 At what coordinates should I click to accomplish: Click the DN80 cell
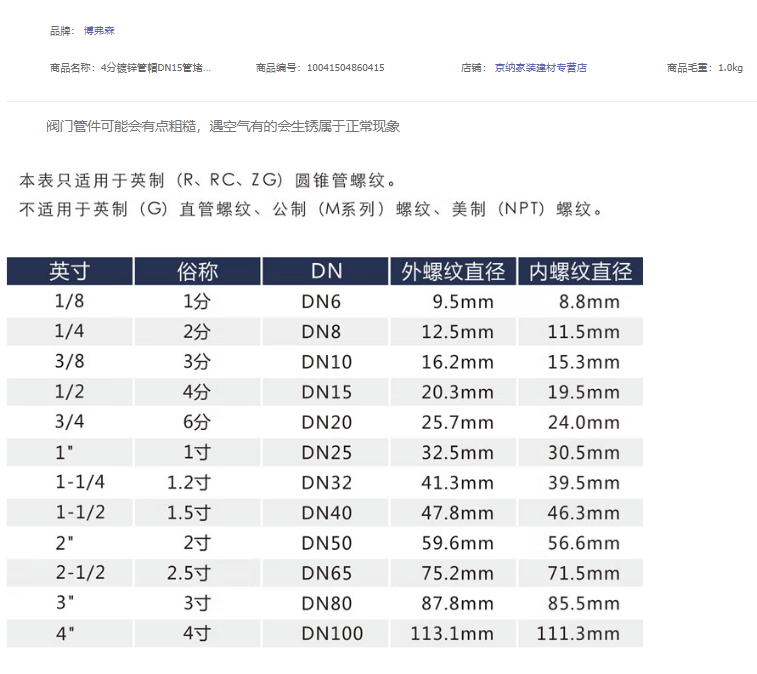pyautogui.click(x=327, y=604)
